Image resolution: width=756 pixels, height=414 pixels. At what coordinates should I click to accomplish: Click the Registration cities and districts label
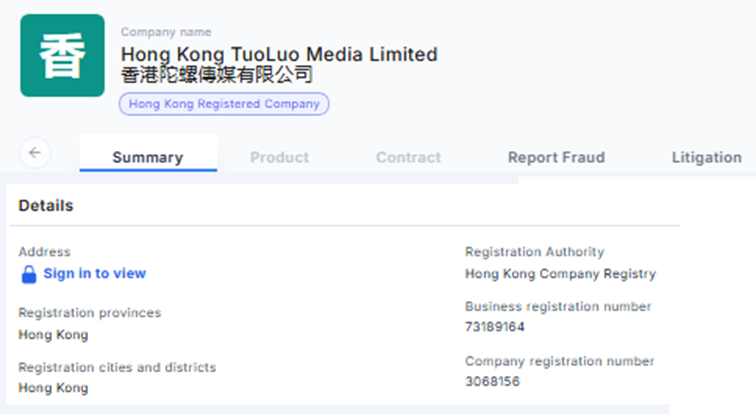(117, 367)
